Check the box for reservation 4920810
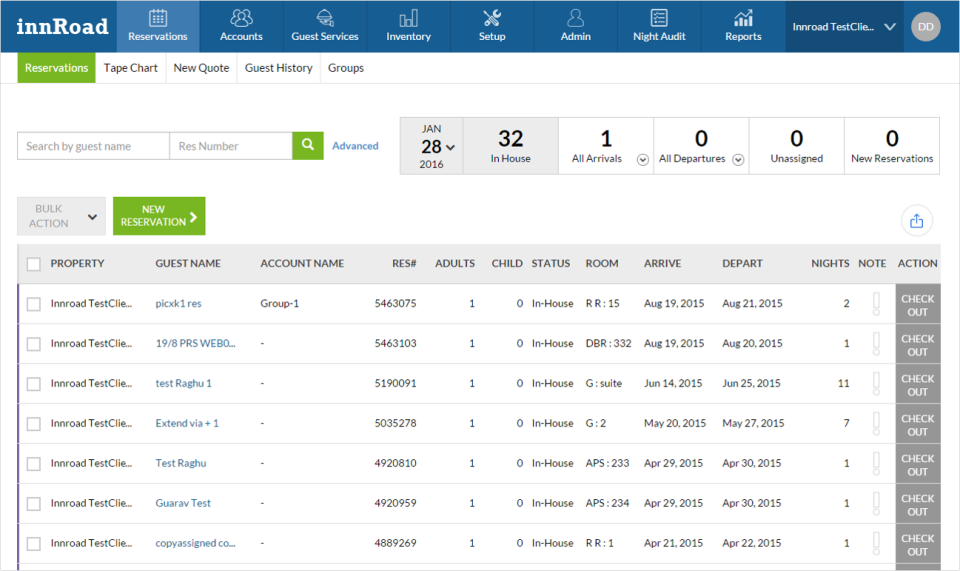 34,464
